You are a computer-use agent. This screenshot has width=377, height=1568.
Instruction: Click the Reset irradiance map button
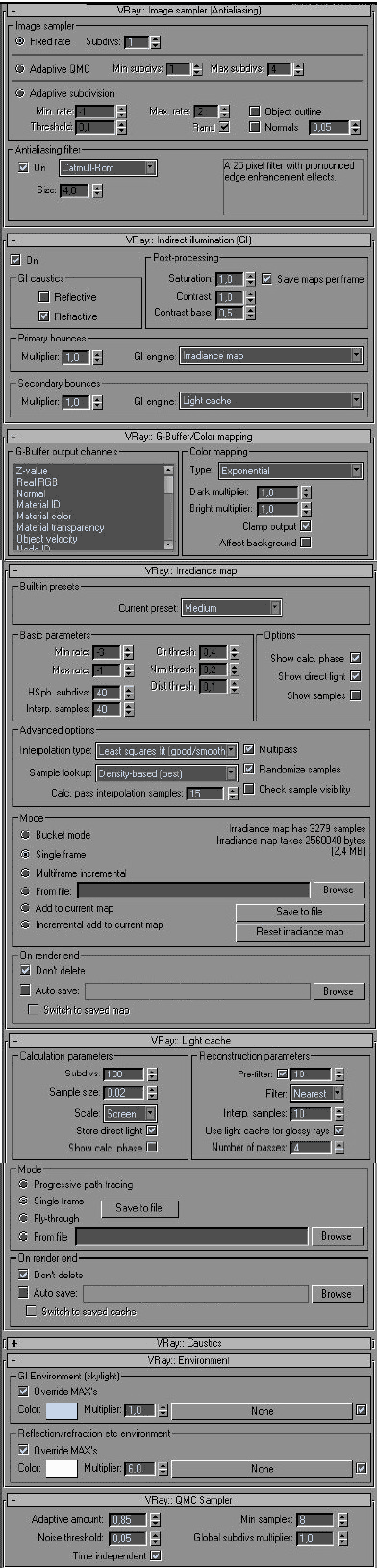[300, 932]
